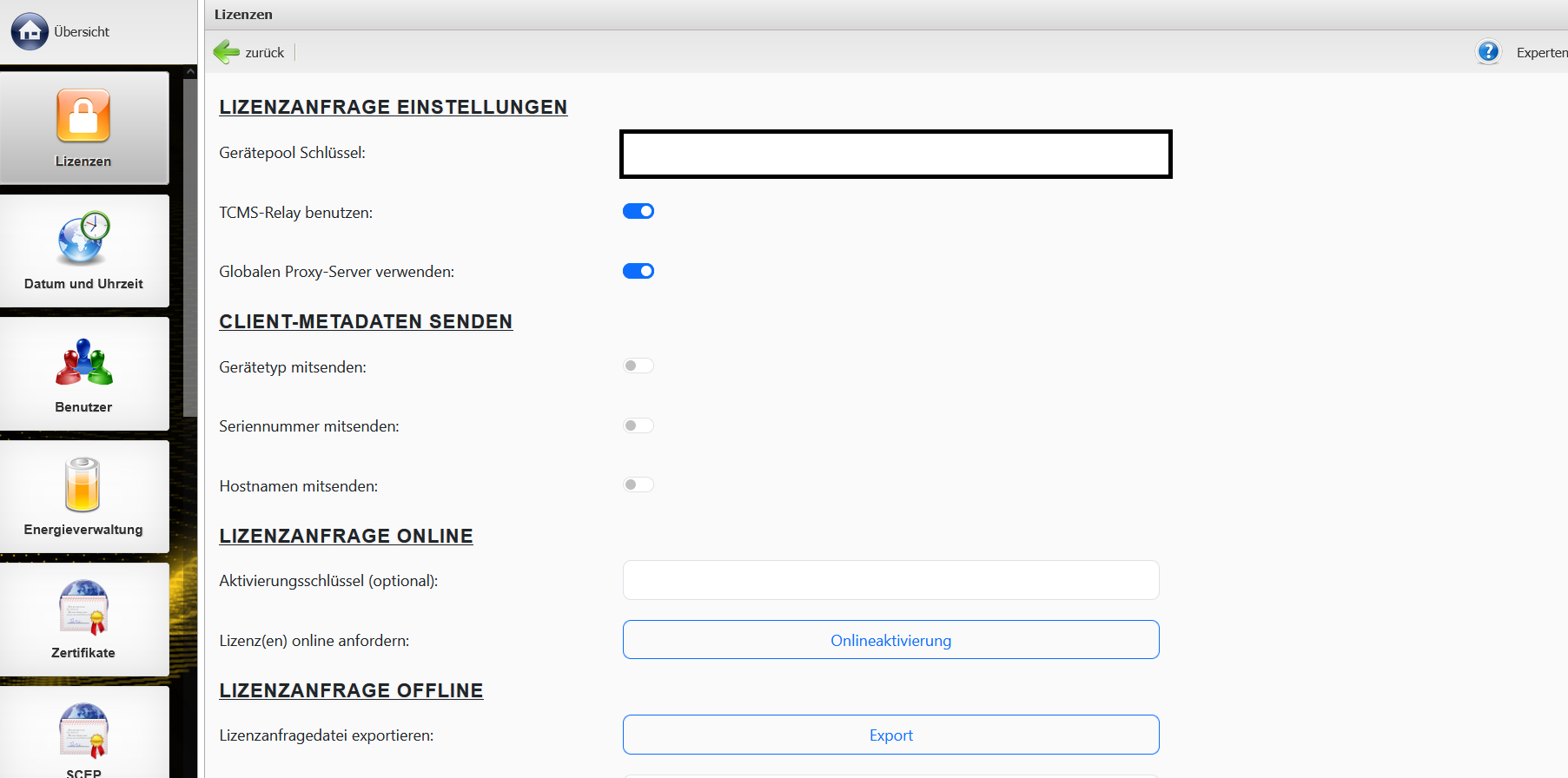Open the Übersicht home icon
The image size is (1568, 778).
30,32
